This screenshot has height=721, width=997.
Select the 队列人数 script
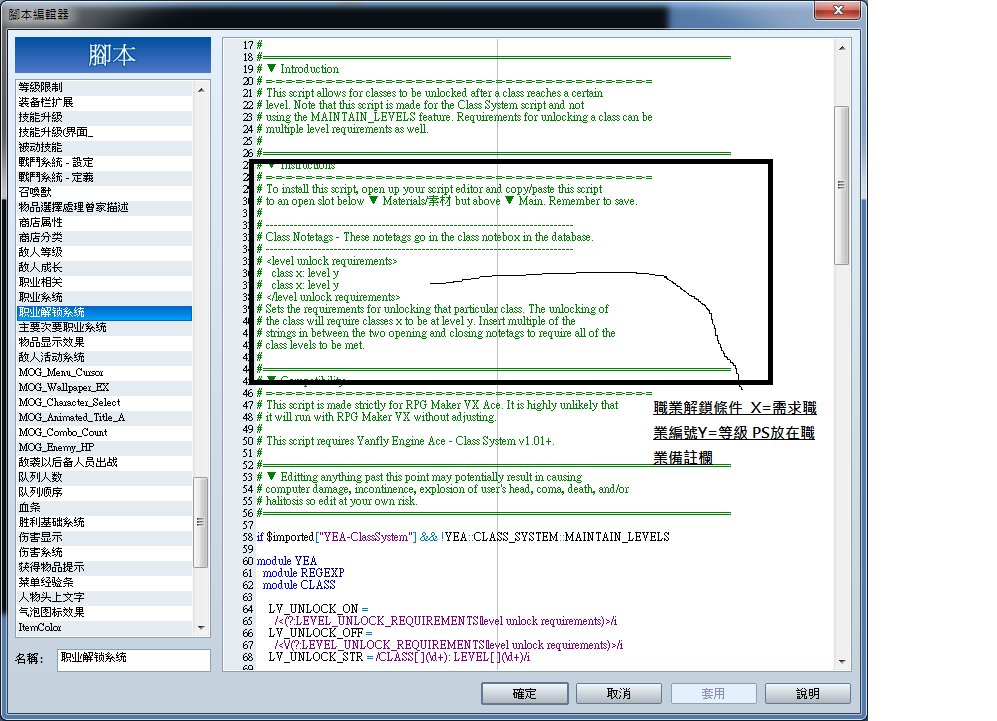(104, 477)
